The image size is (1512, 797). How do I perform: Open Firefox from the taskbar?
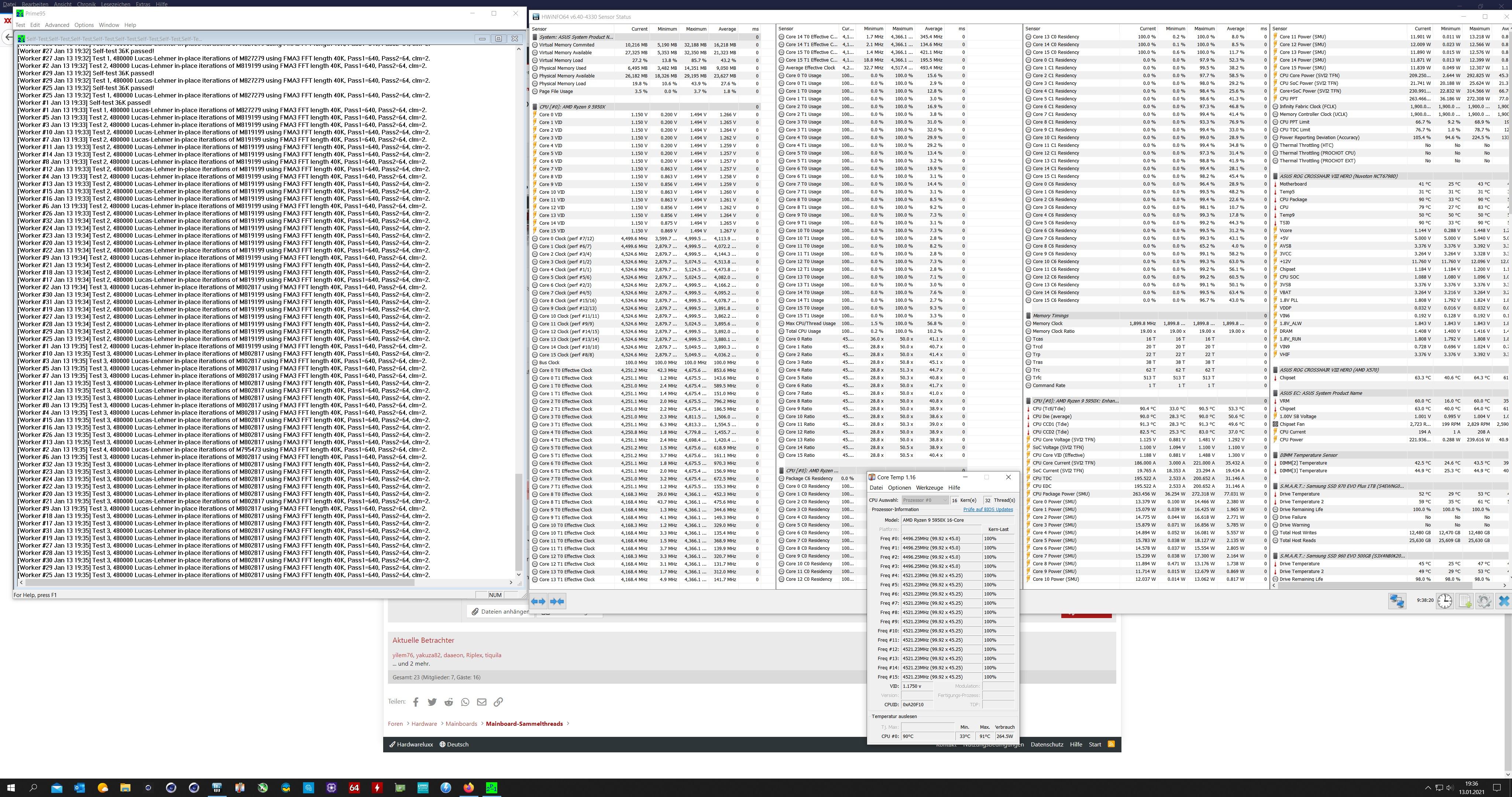tap(468, 788)
